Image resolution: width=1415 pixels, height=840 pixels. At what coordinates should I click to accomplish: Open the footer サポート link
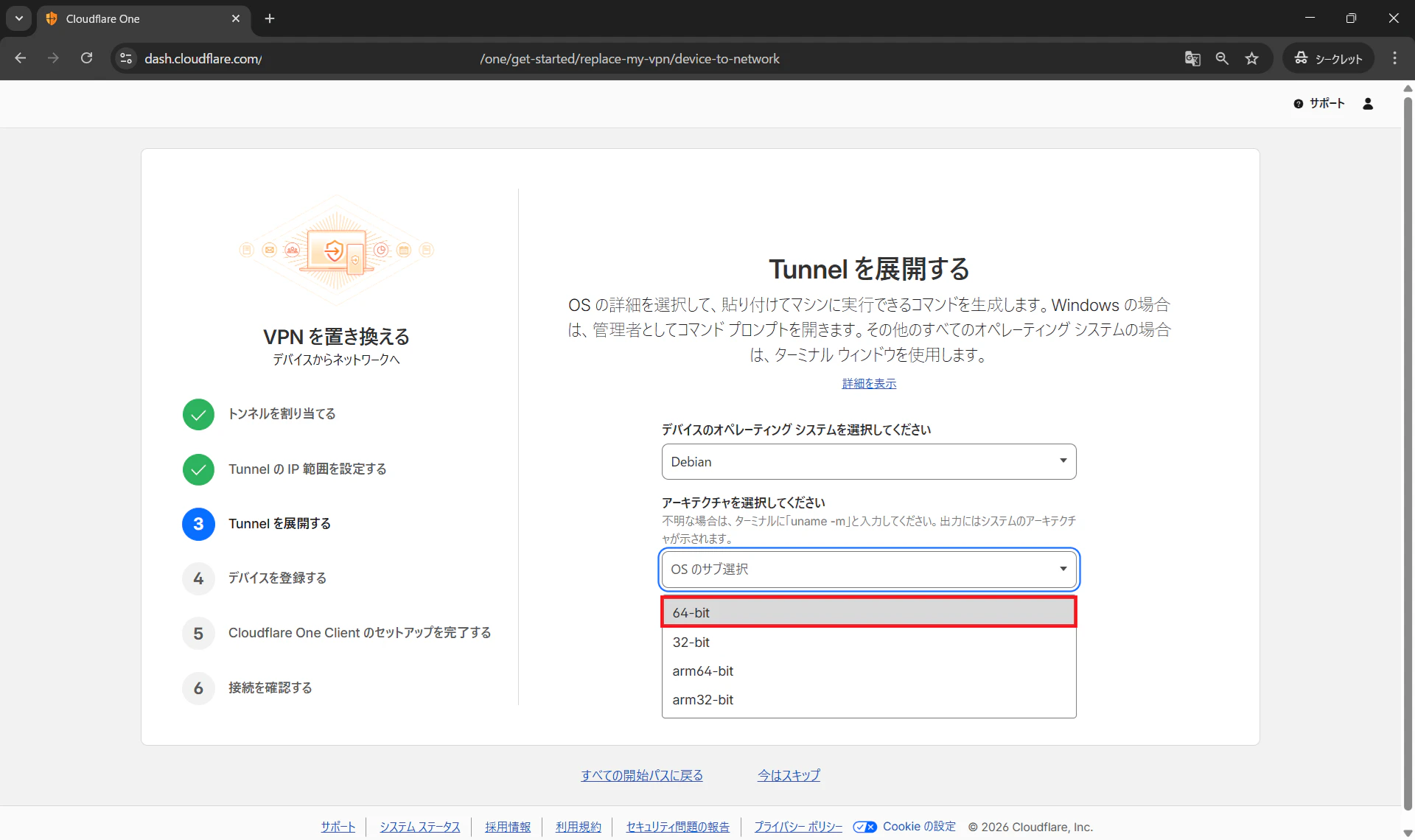pyautogui.click(x=338, y=827)
